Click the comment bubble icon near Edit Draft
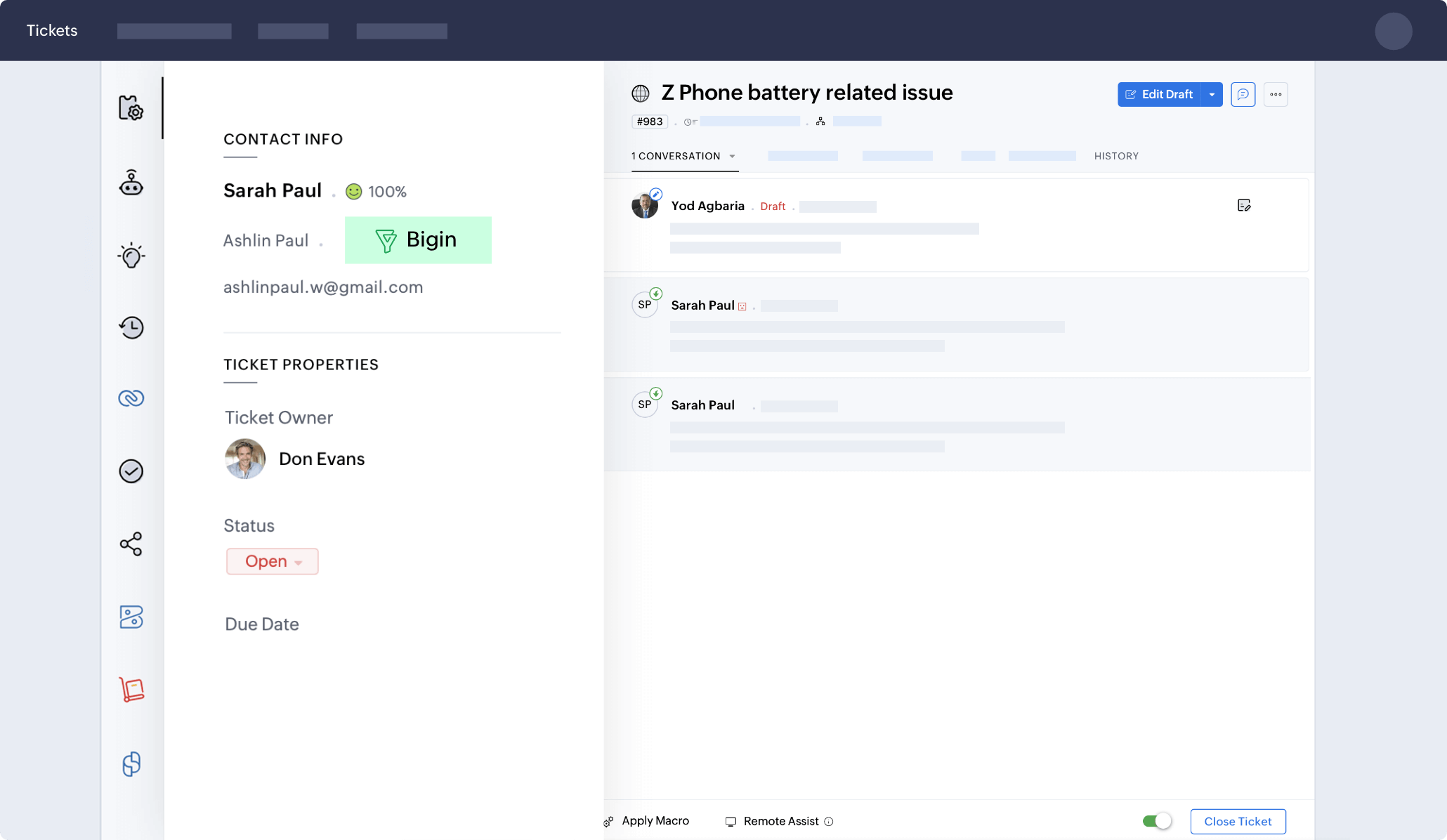The width and height of the screenshot is (1447, 840). click(x=1243, y=94)
